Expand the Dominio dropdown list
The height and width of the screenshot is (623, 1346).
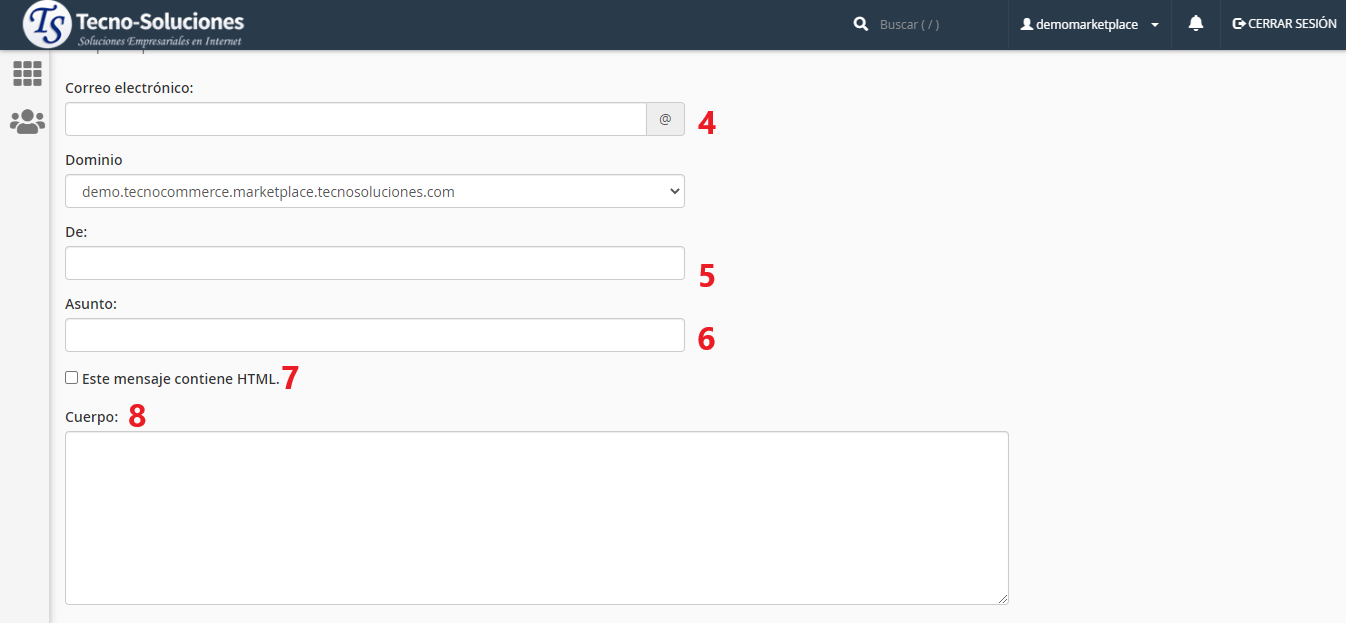pyautogui.click(x=375, y=191)
